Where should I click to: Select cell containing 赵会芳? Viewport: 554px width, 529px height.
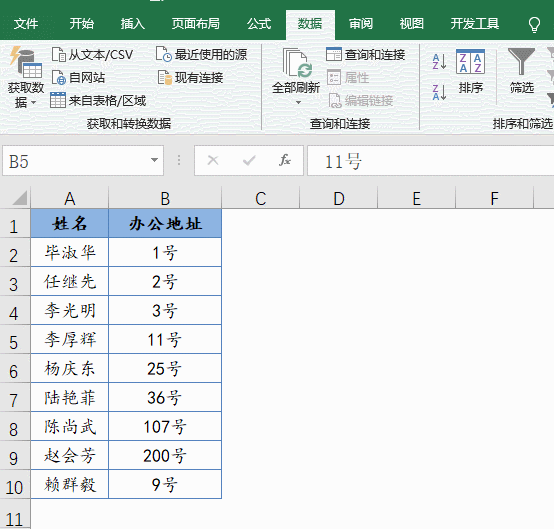(70, 455)
